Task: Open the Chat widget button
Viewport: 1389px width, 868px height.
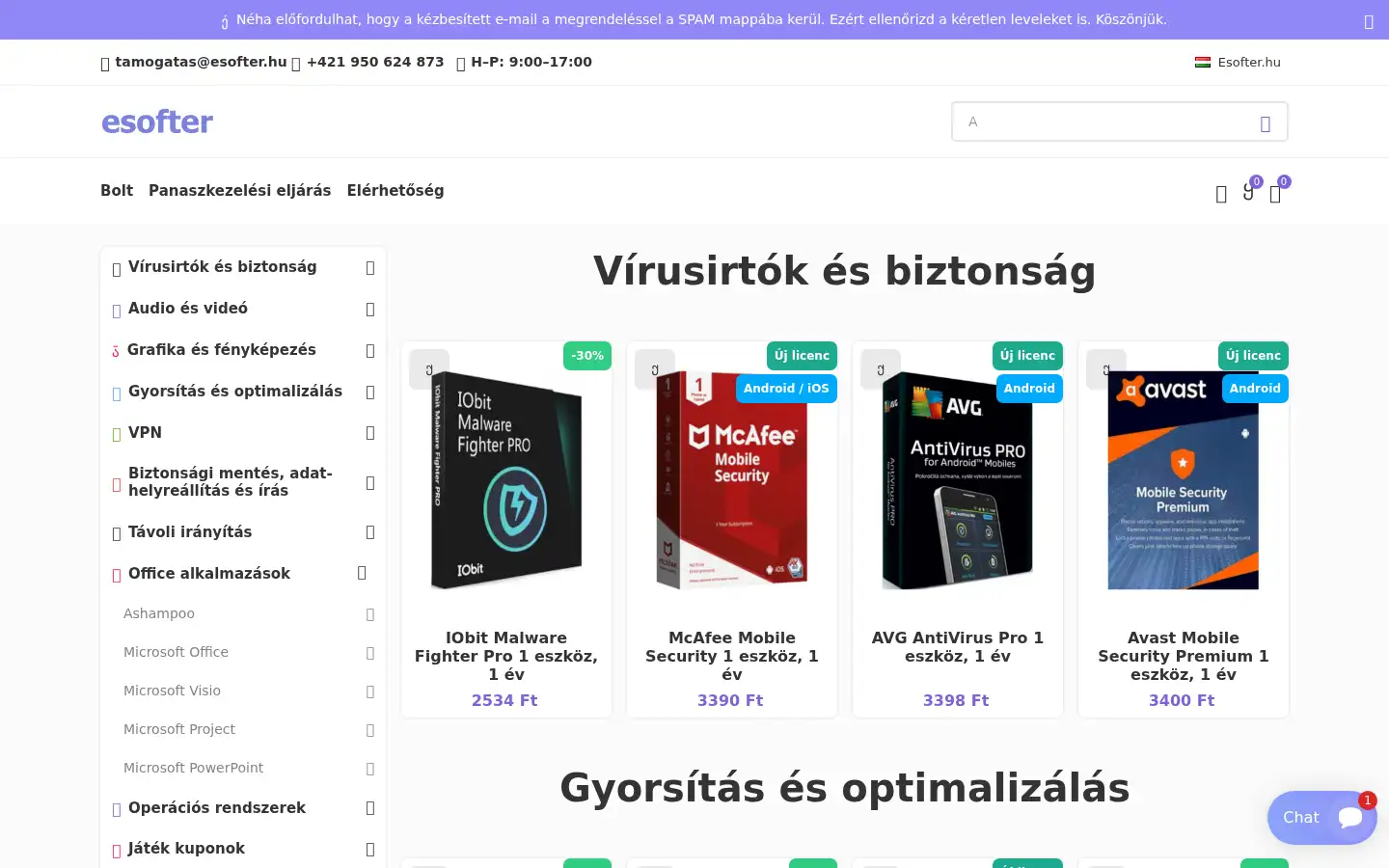Action: coord(1321,818)
